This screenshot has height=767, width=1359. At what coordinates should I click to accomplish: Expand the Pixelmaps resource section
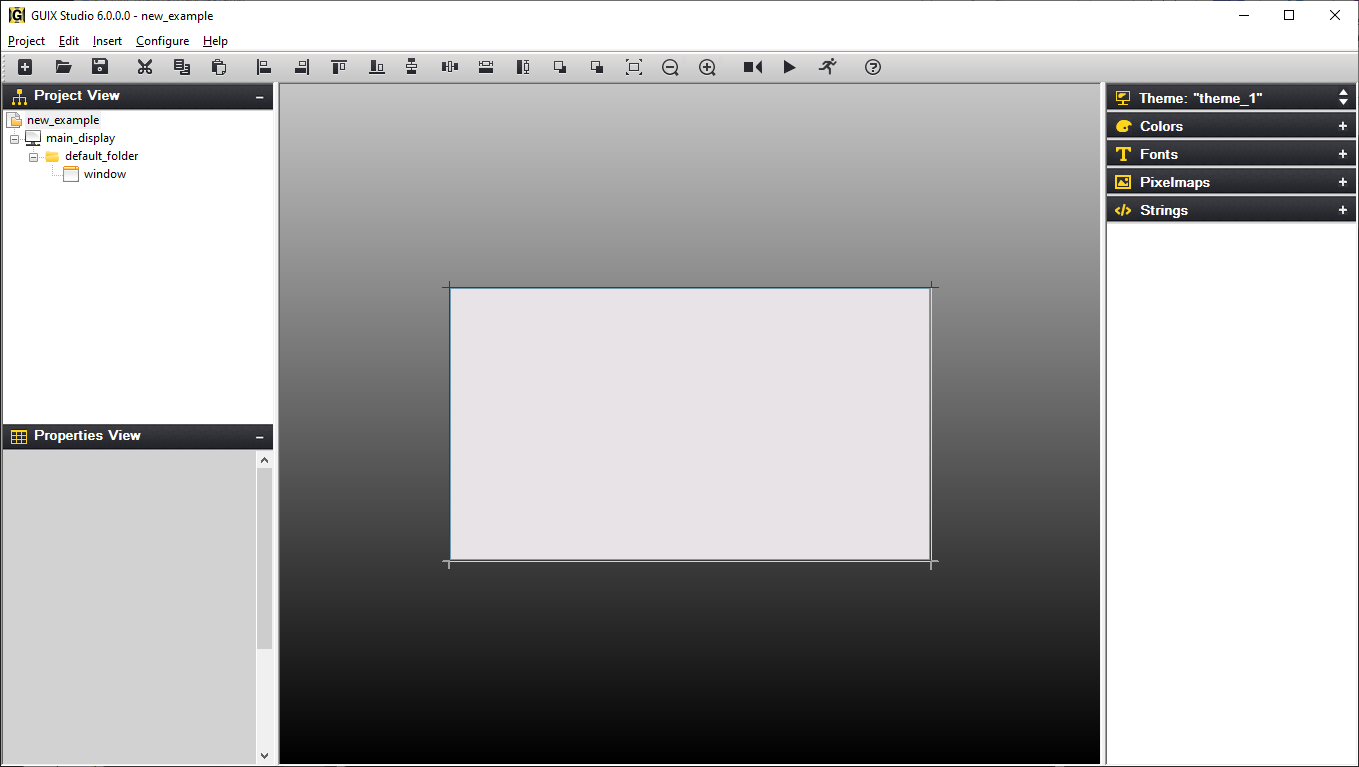pos(1342,181)
